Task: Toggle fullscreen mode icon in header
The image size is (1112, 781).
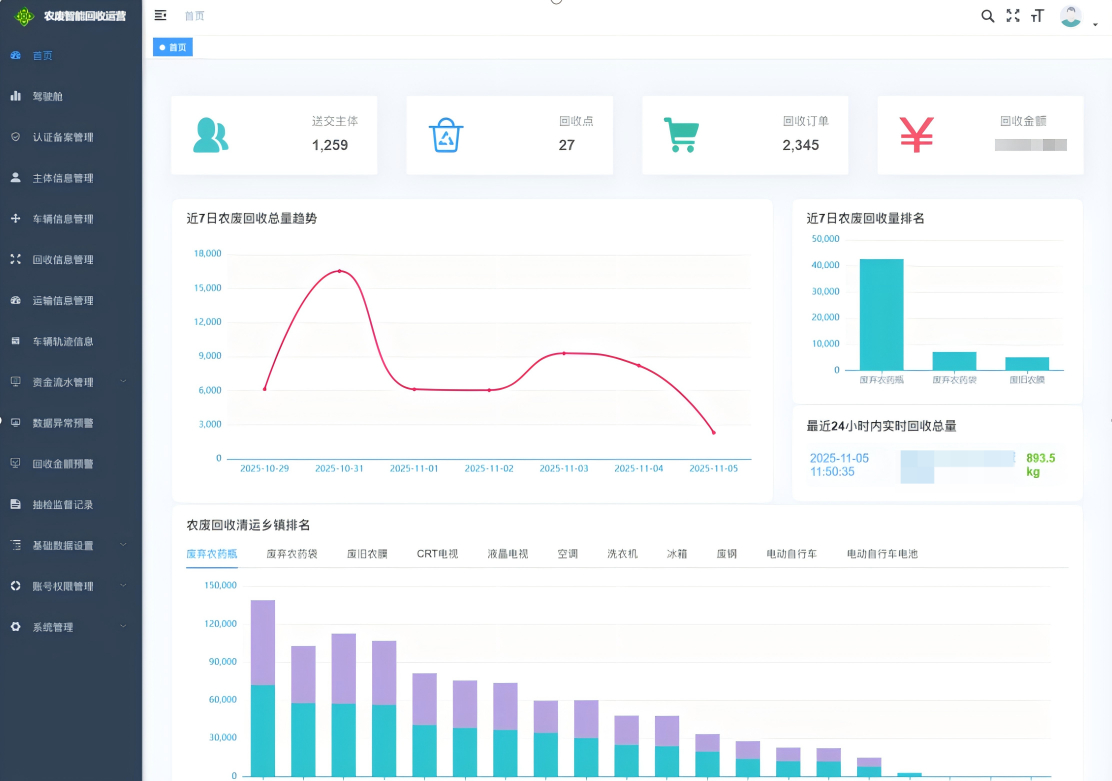Action: (x=1013, y=15)
